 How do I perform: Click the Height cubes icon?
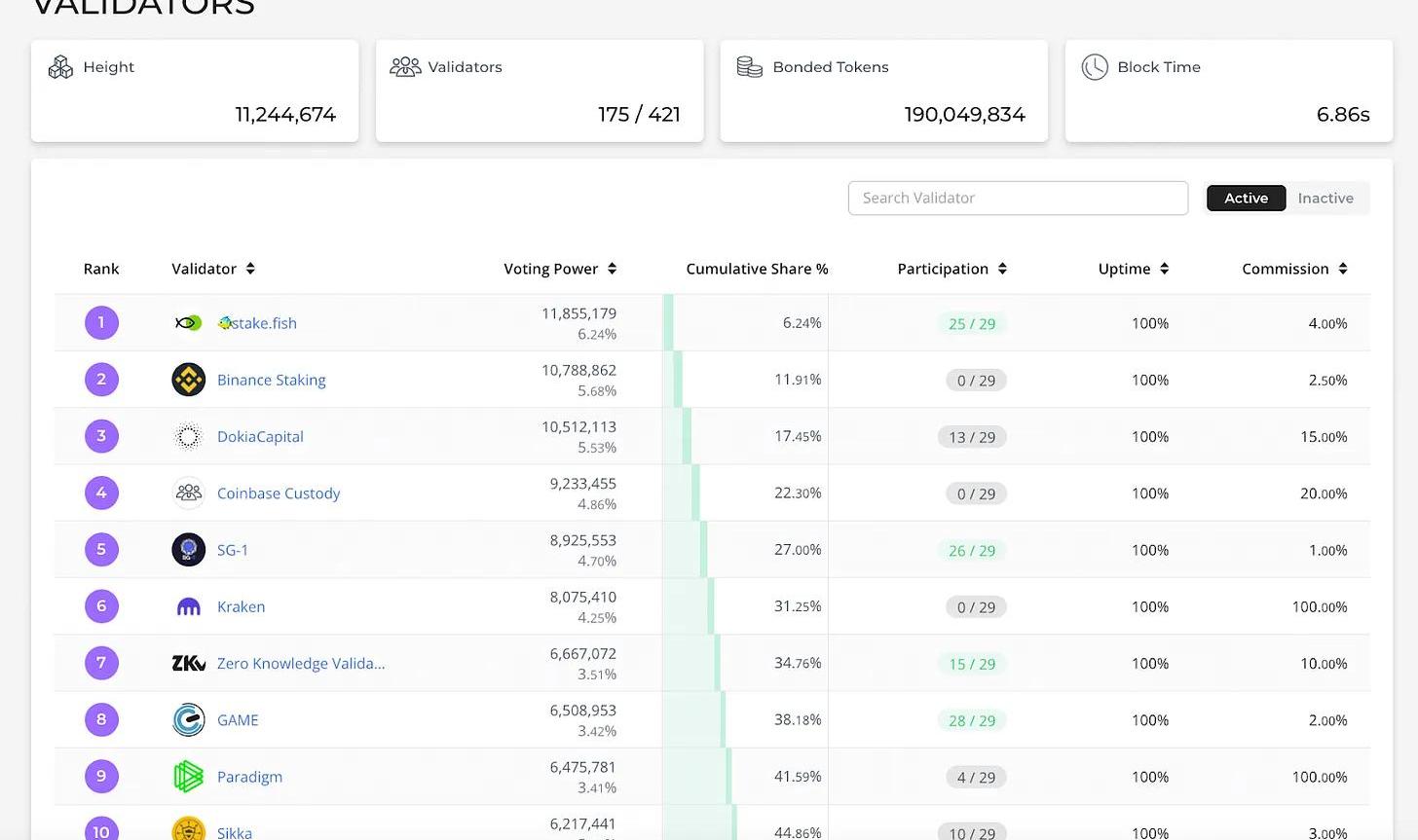(x=60, y=67)
